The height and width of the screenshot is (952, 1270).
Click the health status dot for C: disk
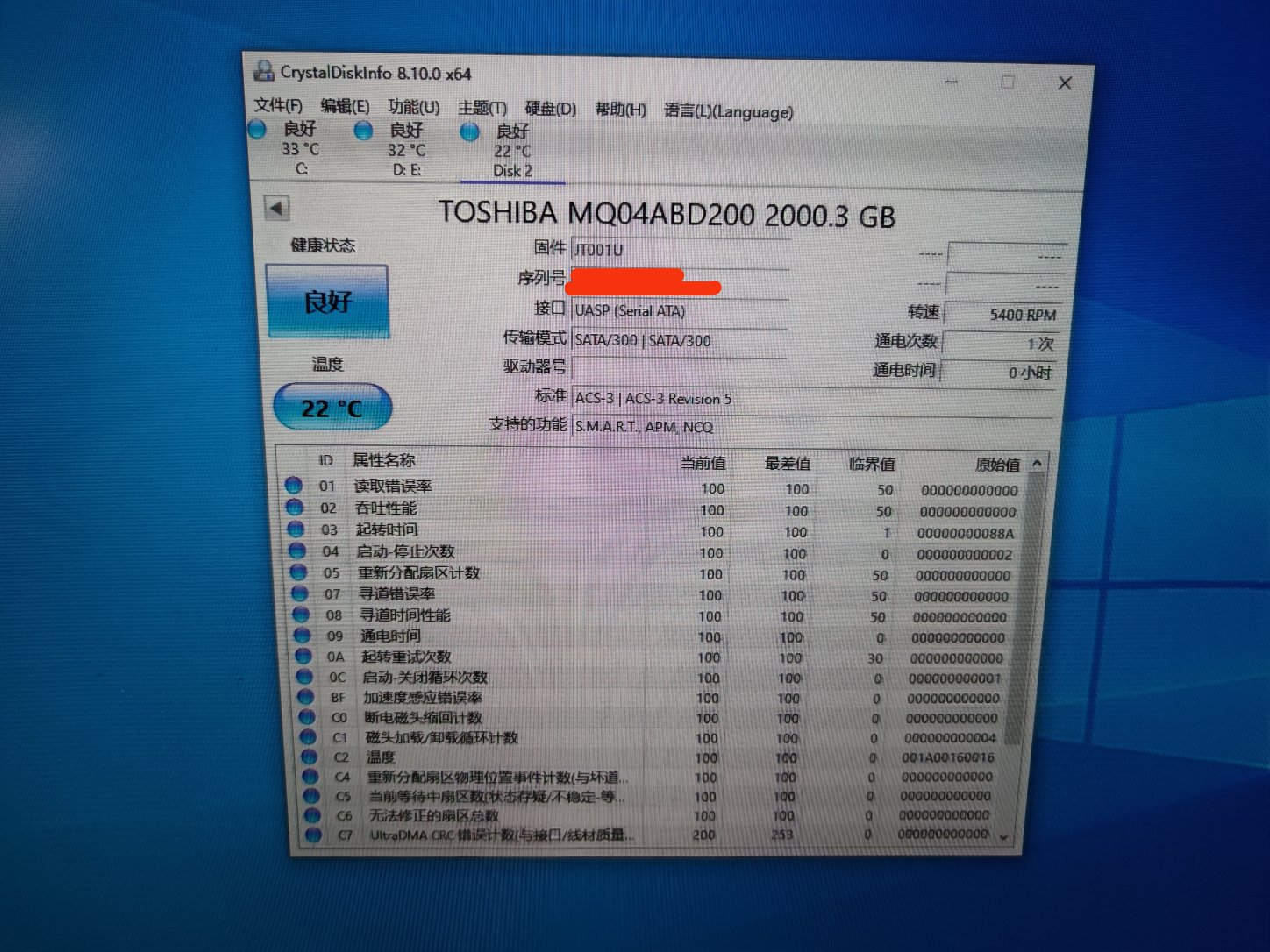(258, 130)
